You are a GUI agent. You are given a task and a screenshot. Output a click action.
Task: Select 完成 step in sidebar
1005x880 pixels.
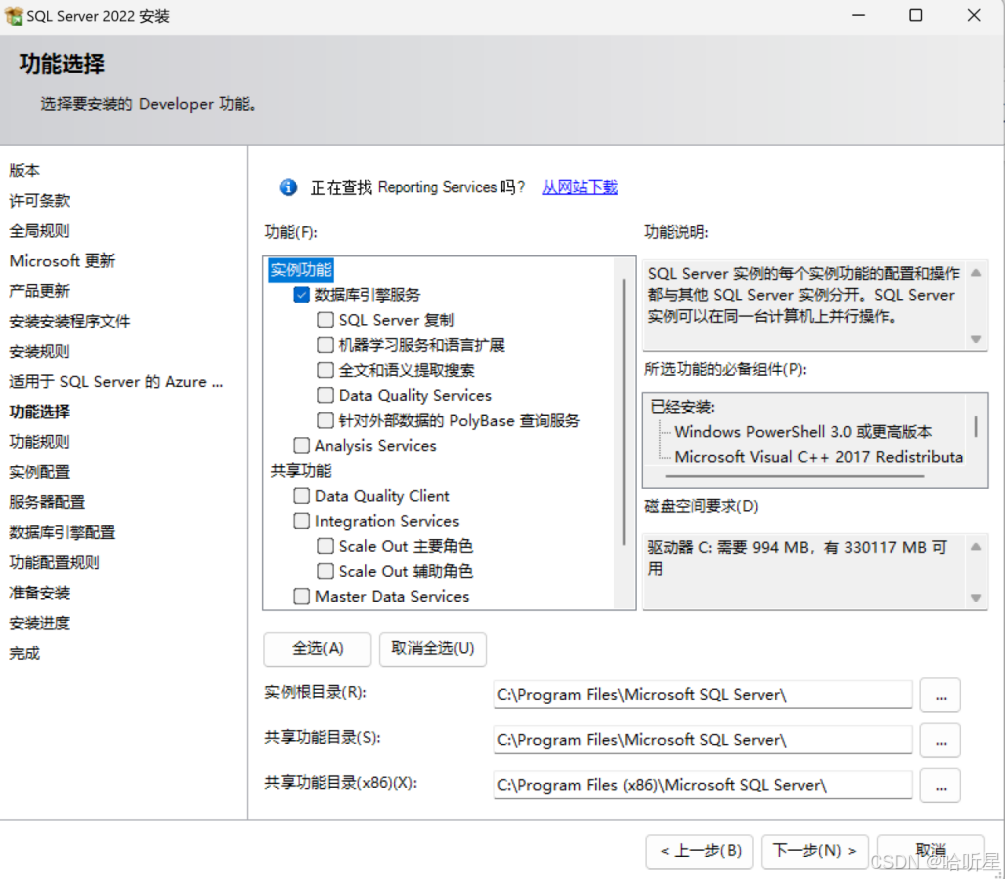pyautogui.click(x=24, y=653)
